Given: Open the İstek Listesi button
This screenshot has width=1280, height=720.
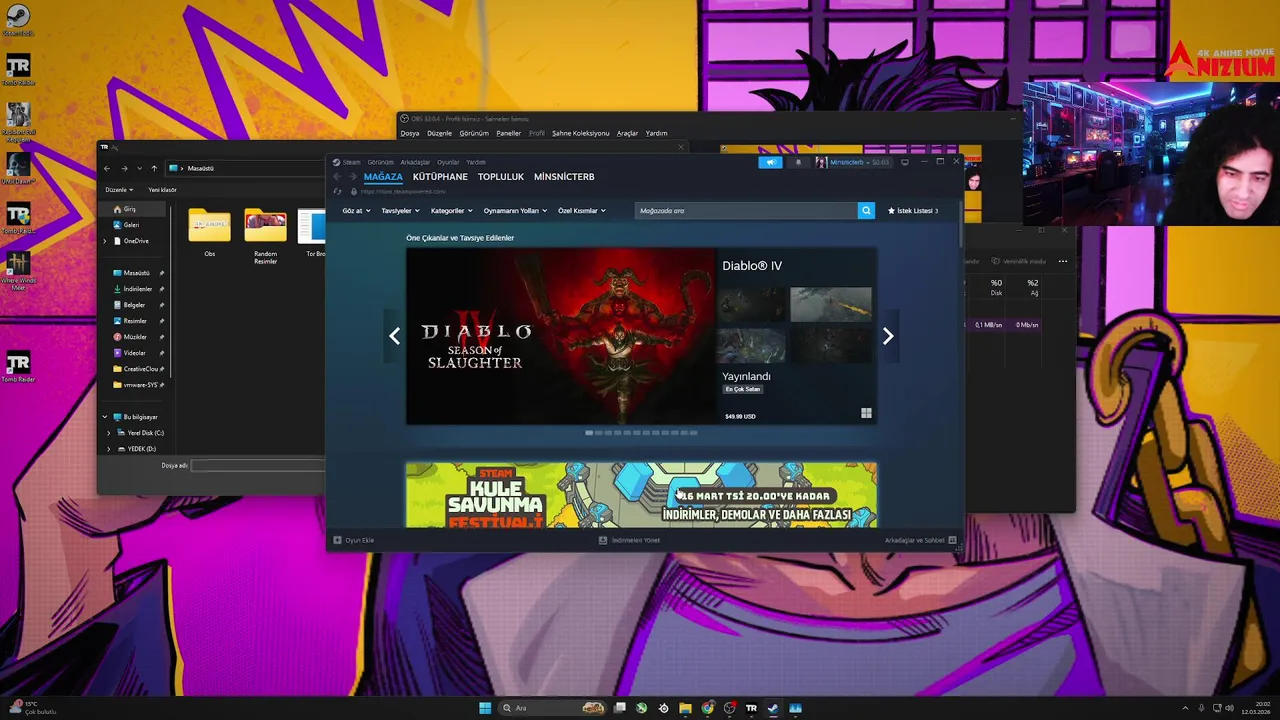Looking at the screenshot, I should tap(913, 211).
